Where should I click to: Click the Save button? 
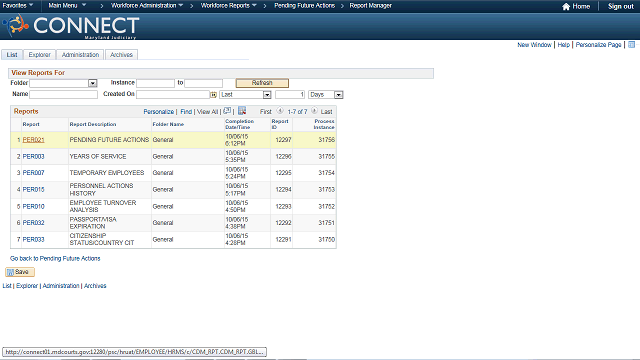click(x=20, y=272)
